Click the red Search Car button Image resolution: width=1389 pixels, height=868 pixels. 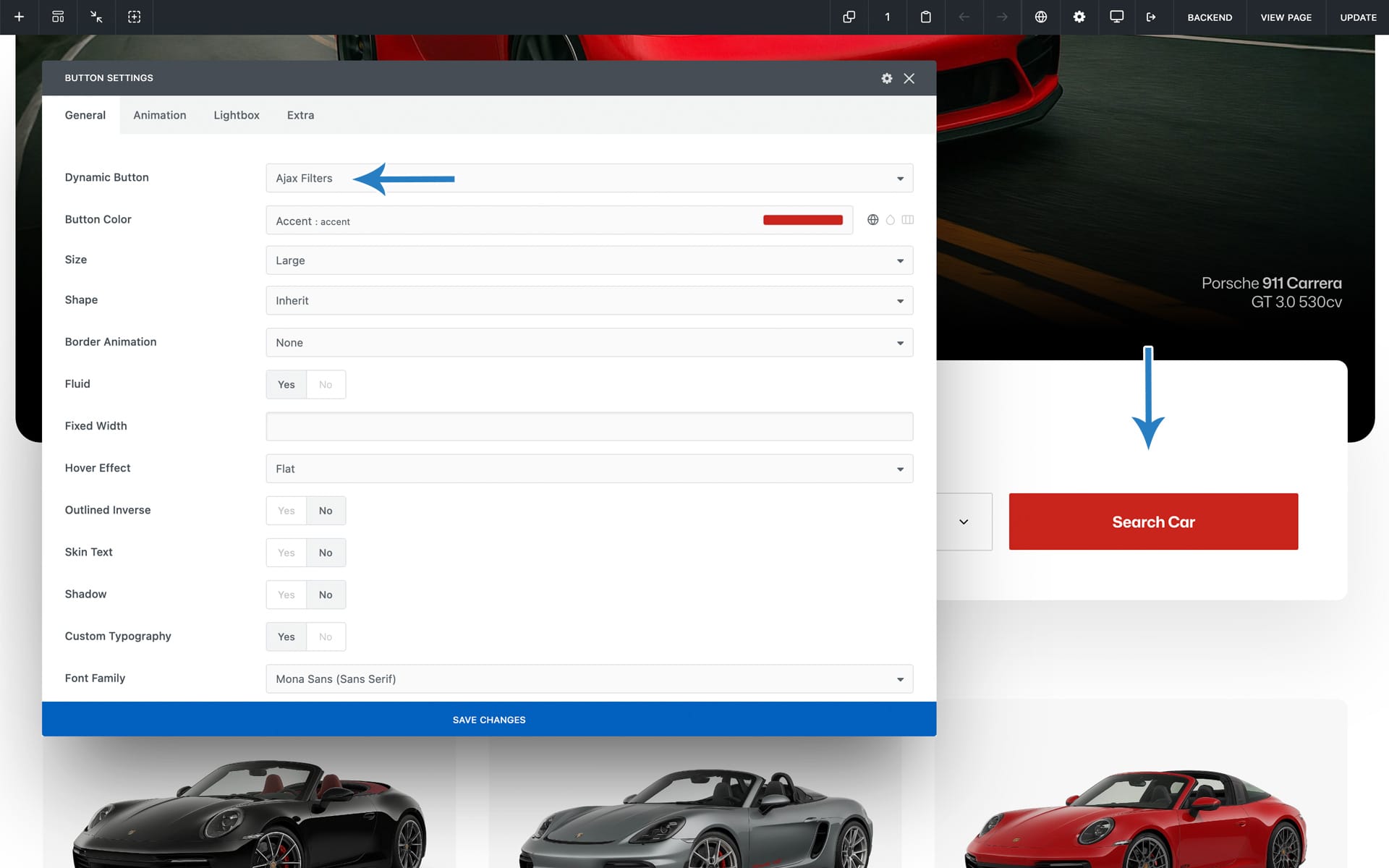click(1153, 522)
